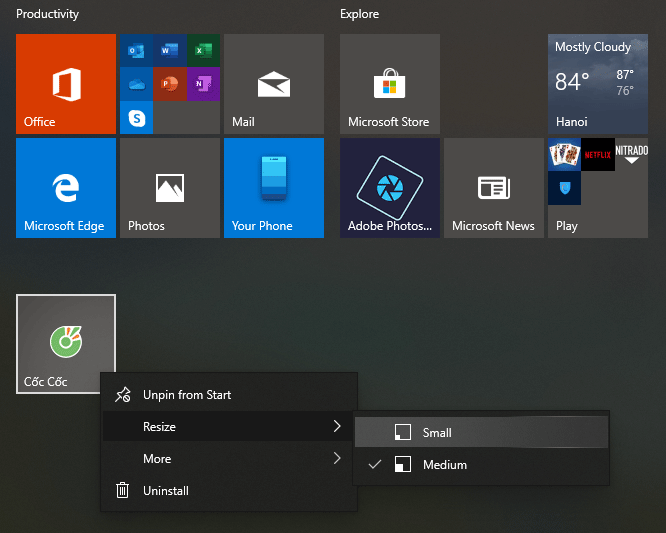Launch Outlook from the Office folder tile

(x=136, y=51)
